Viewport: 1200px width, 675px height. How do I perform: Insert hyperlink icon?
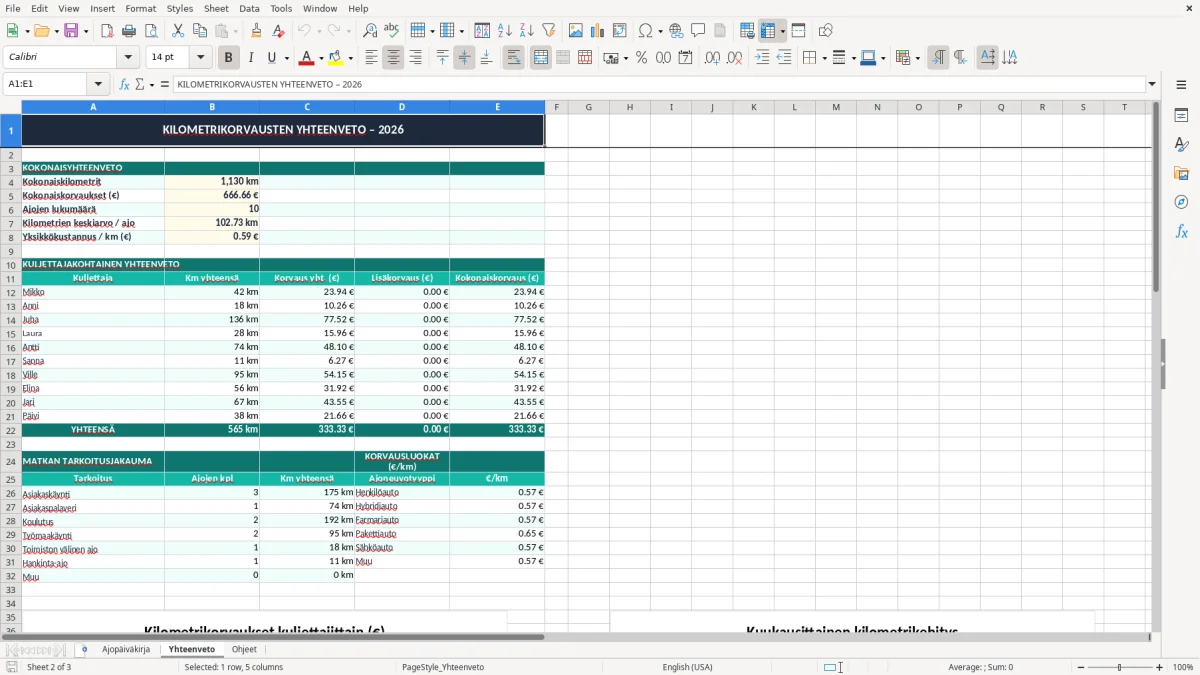point(677,31)
